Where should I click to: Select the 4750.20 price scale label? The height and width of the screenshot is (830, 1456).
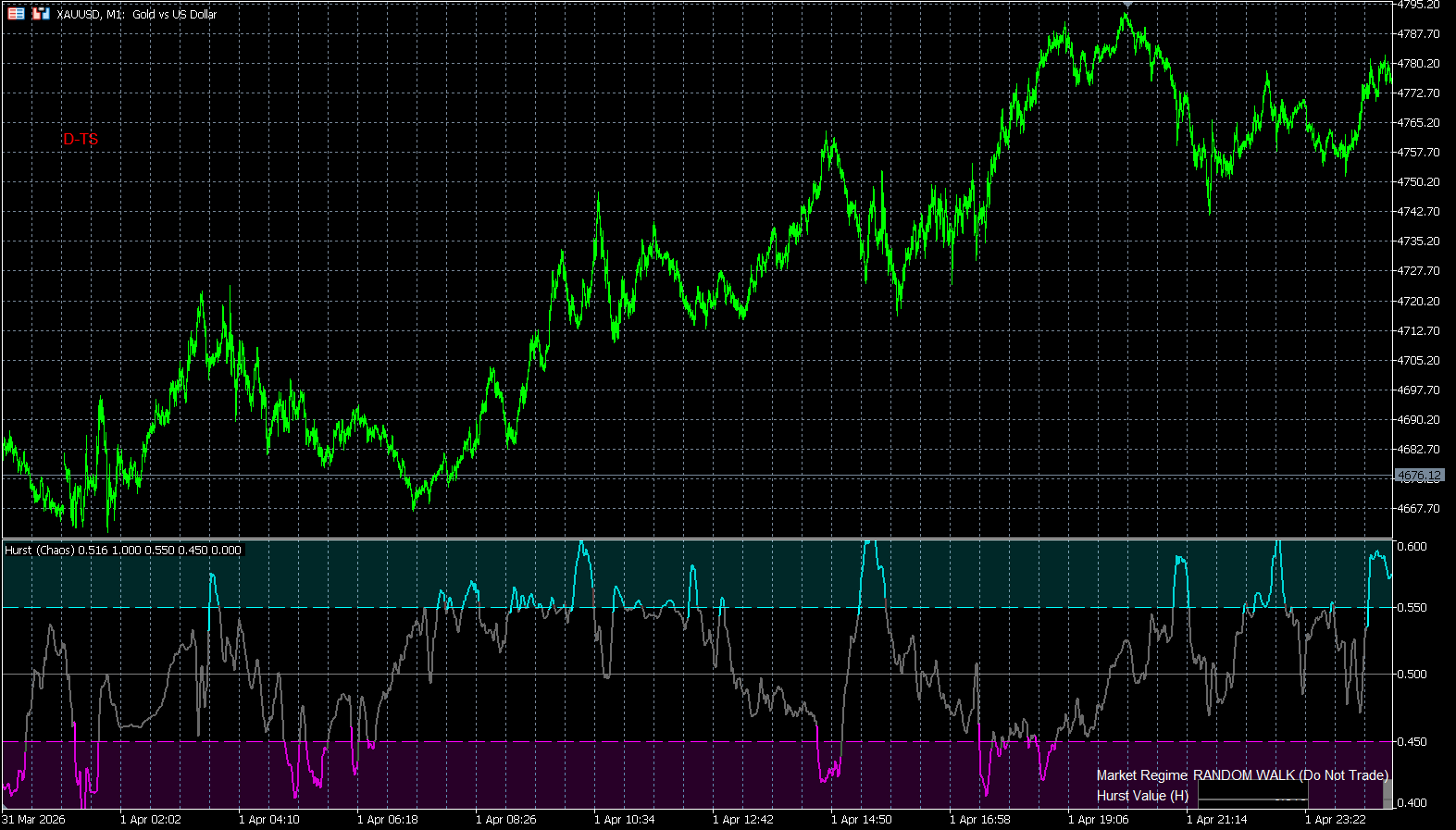coord(1418,182)
